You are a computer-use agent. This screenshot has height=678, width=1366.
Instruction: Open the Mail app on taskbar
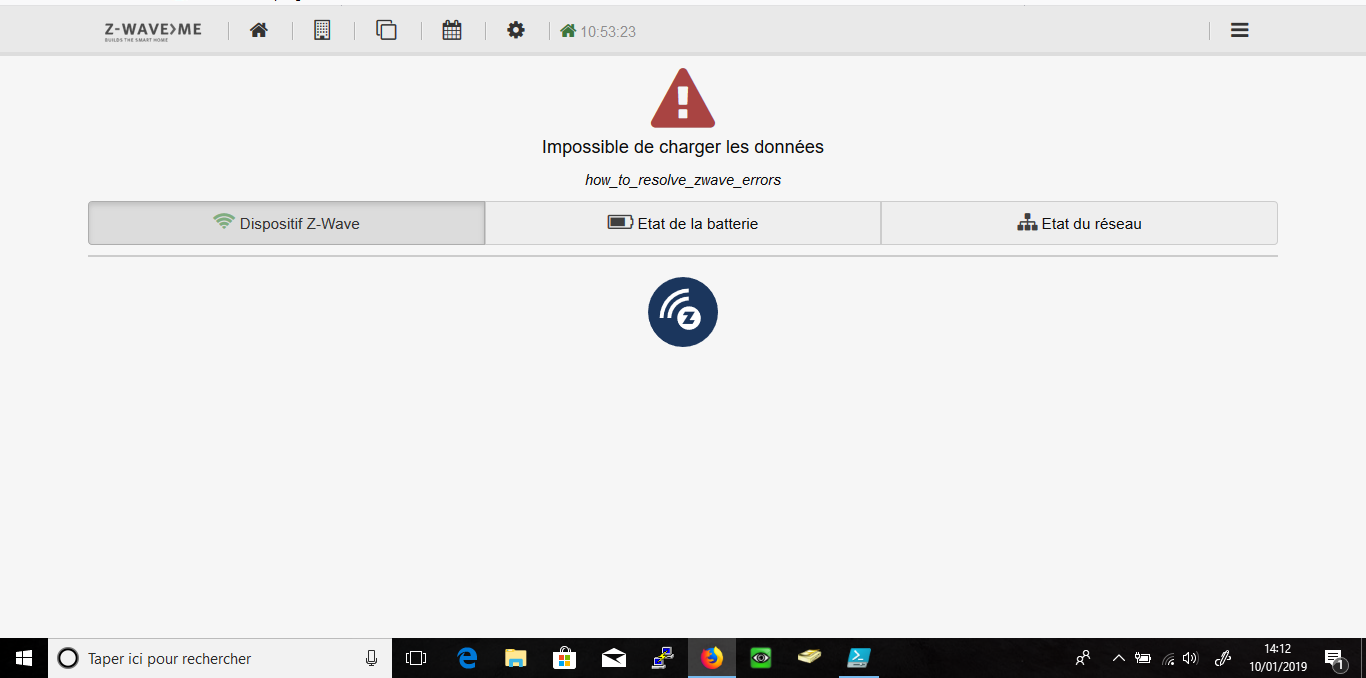(614, 658)
